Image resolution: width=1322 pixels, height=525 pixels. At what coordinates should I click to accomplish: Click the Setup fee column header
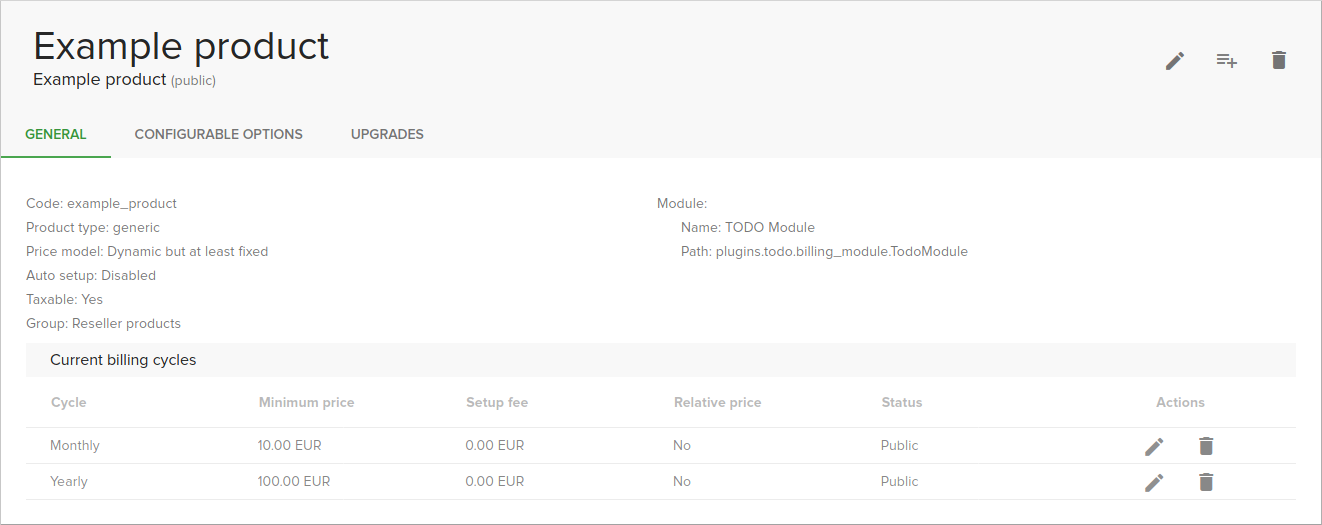click(496, 402)
